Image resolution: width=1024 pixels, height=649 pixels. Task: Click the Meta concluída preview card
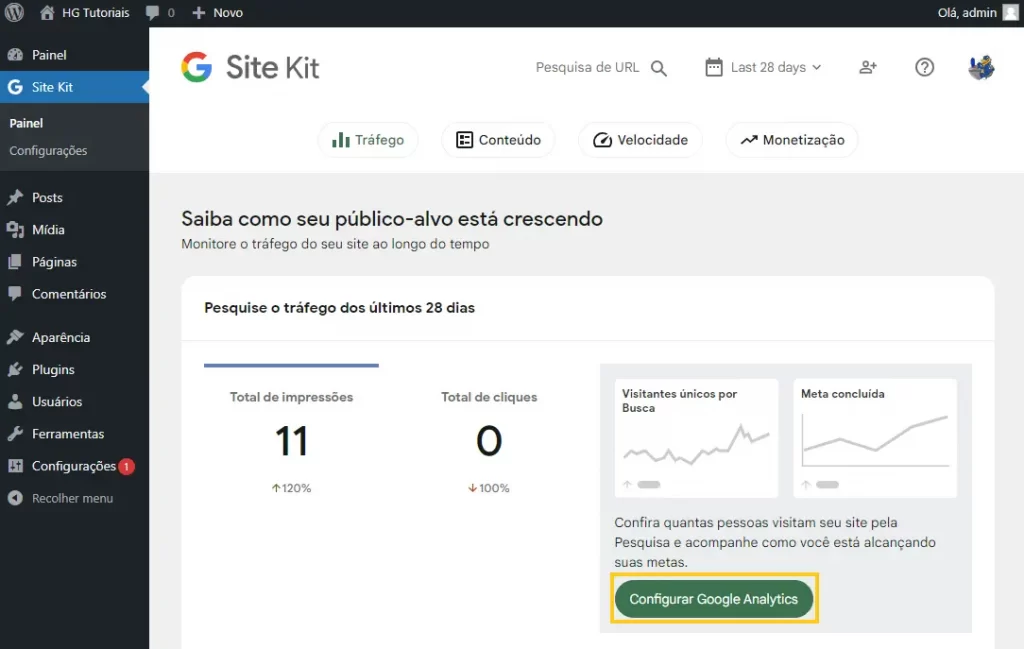[875, 438]
